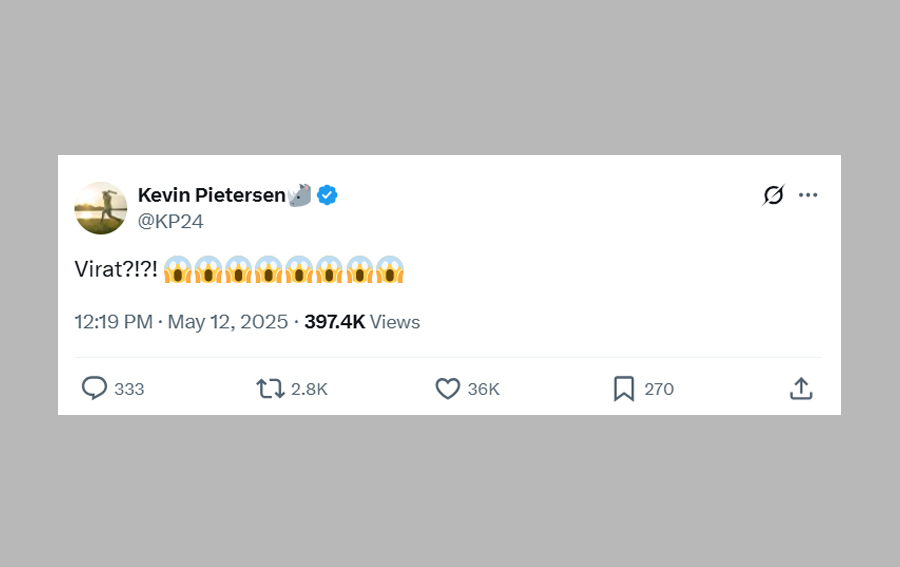Screen dimensions: 900x567
Task: Bookmark the tweet with the bookmark icon
Action: (624, 388)
